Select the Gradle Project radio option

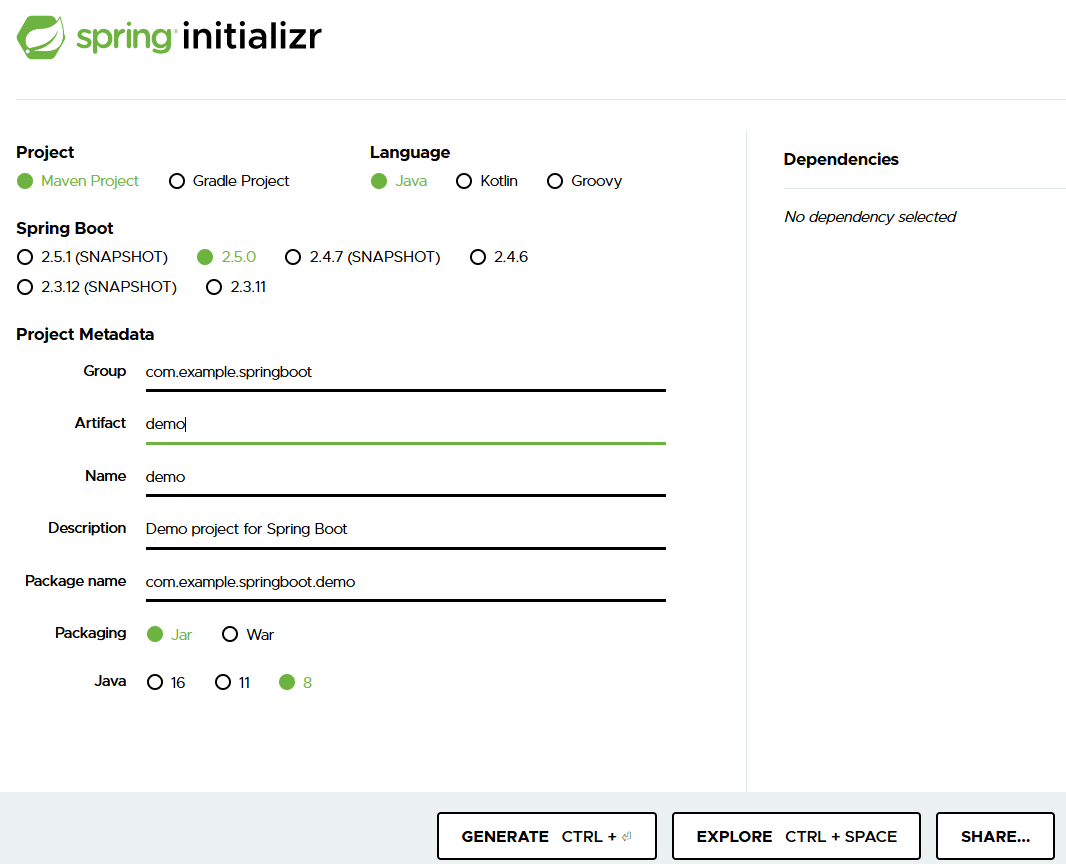coord(229,181)
